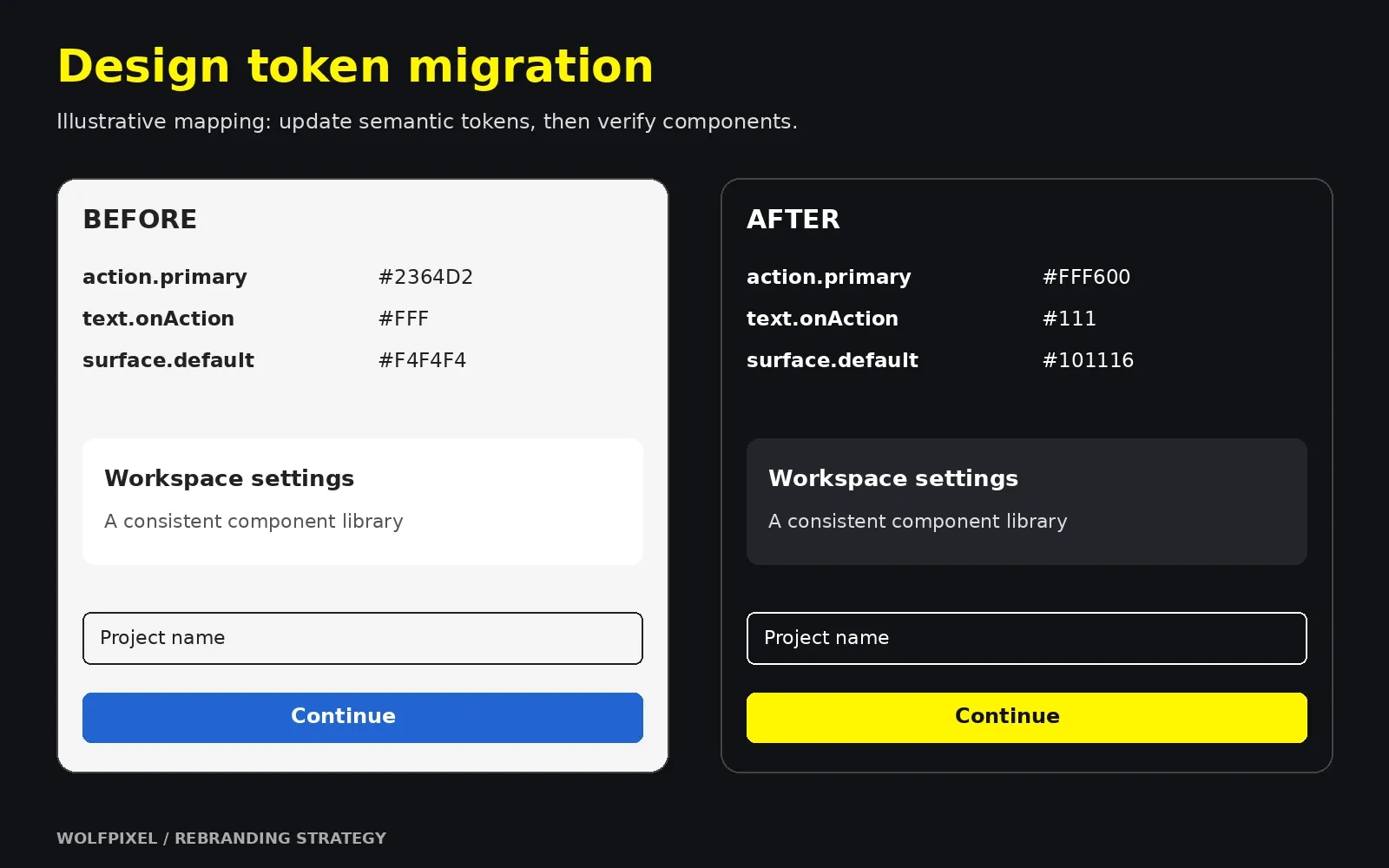Click the AFTER heading
The image size is (1389, 868).
[793, 220]
